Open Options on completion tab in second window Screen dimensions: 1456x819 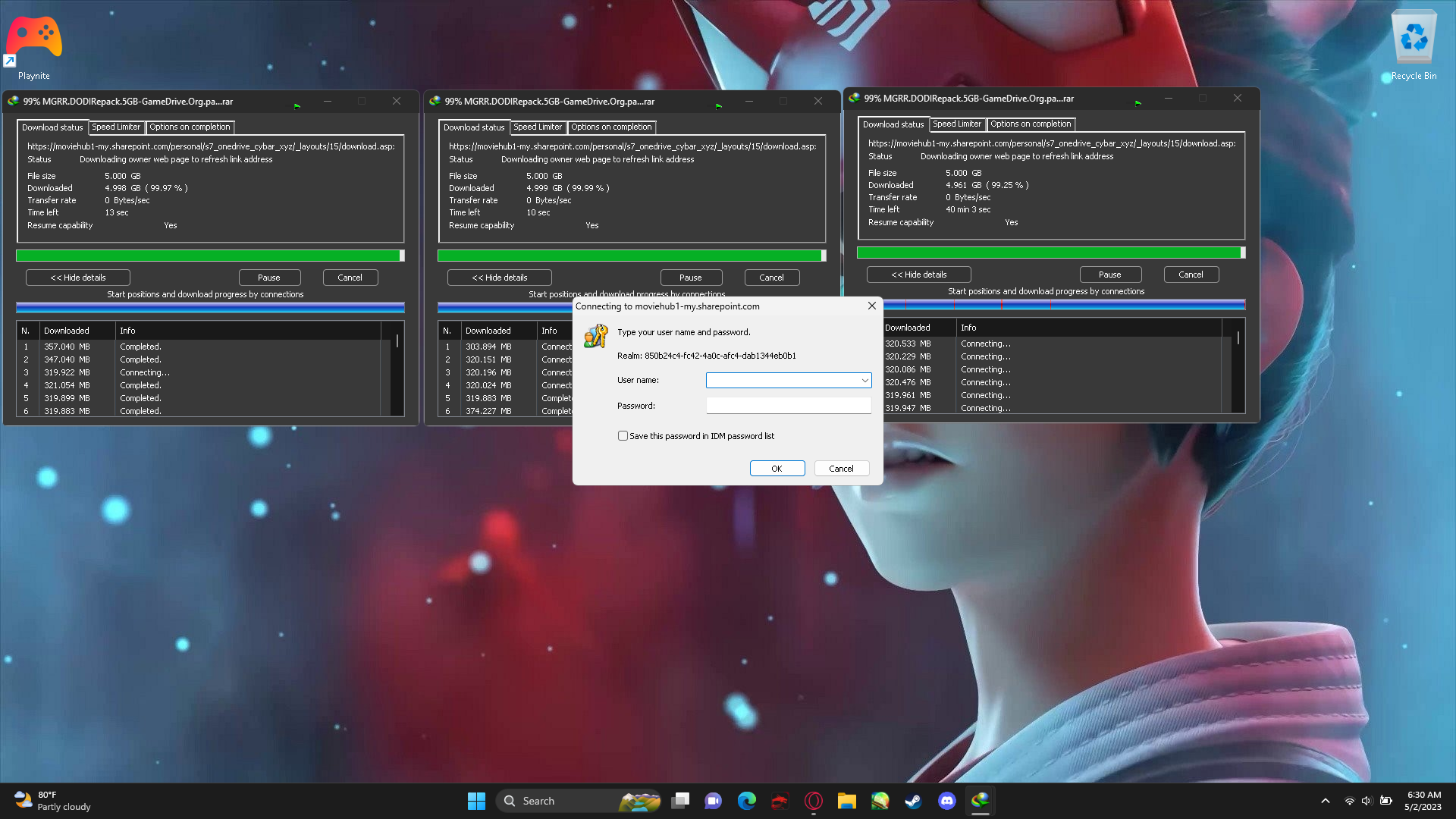coord(611,127)
